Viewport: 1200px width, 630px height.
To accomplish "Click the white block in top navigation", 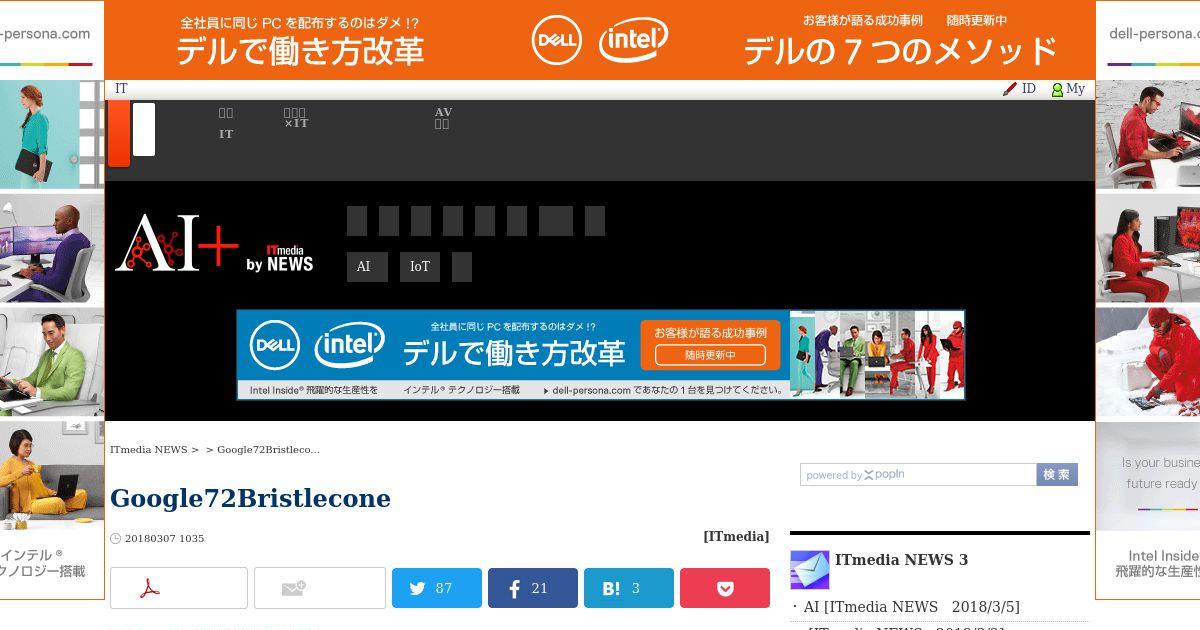I will coord(144,129).
